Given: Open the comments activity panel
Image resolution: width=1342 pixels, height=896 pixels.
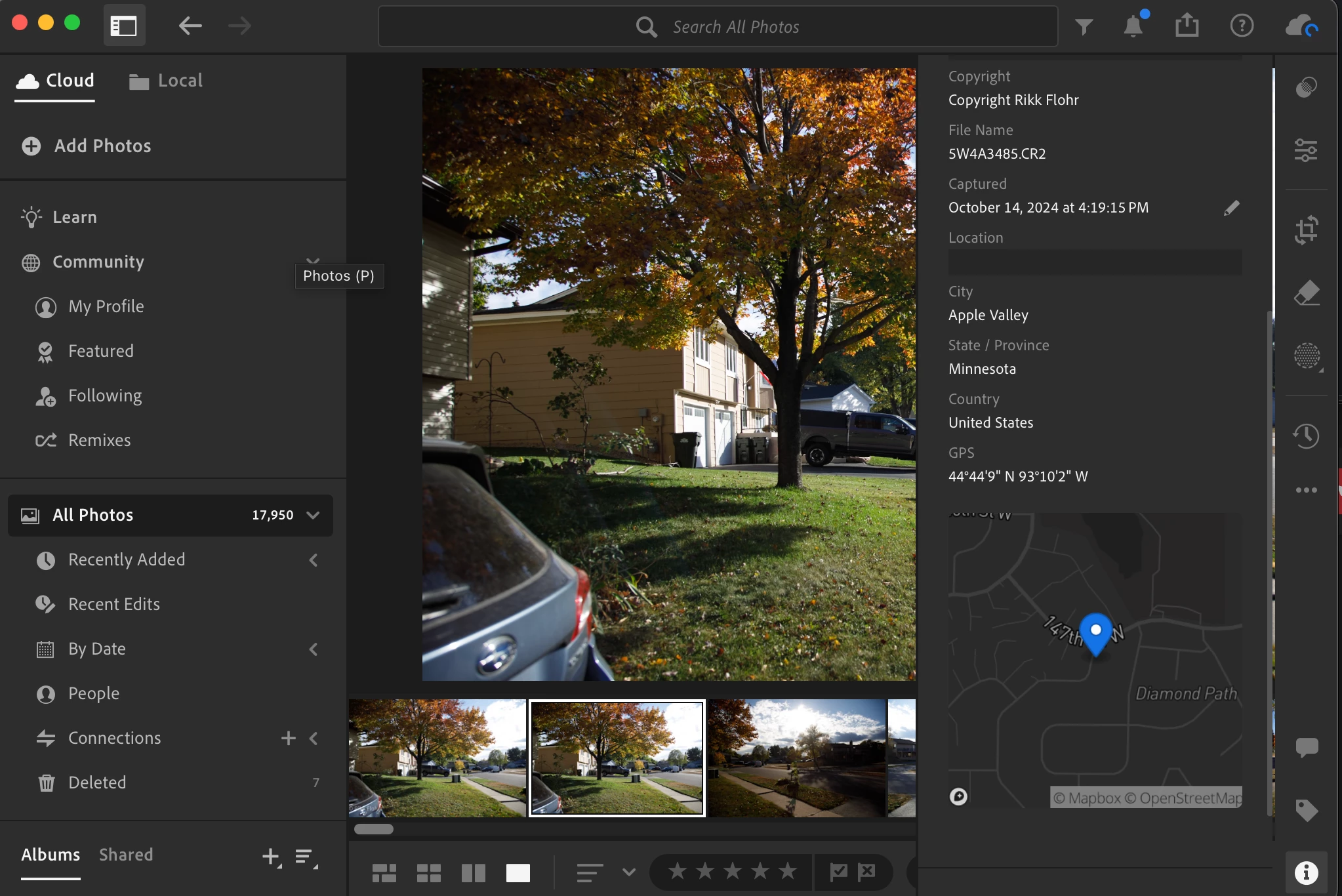Looking at the screenshot, I should pyautogui.click(x=1306, y=747).
